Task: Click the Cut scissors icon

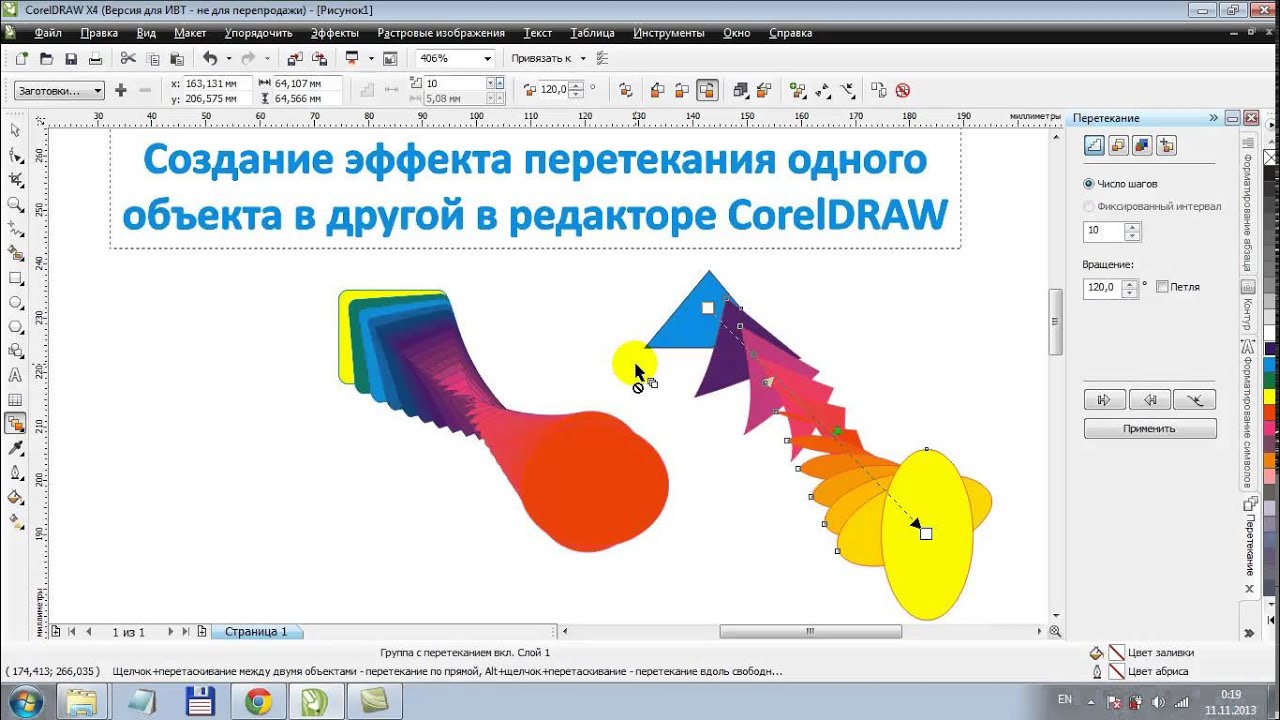Action: [x=128, y=59]
